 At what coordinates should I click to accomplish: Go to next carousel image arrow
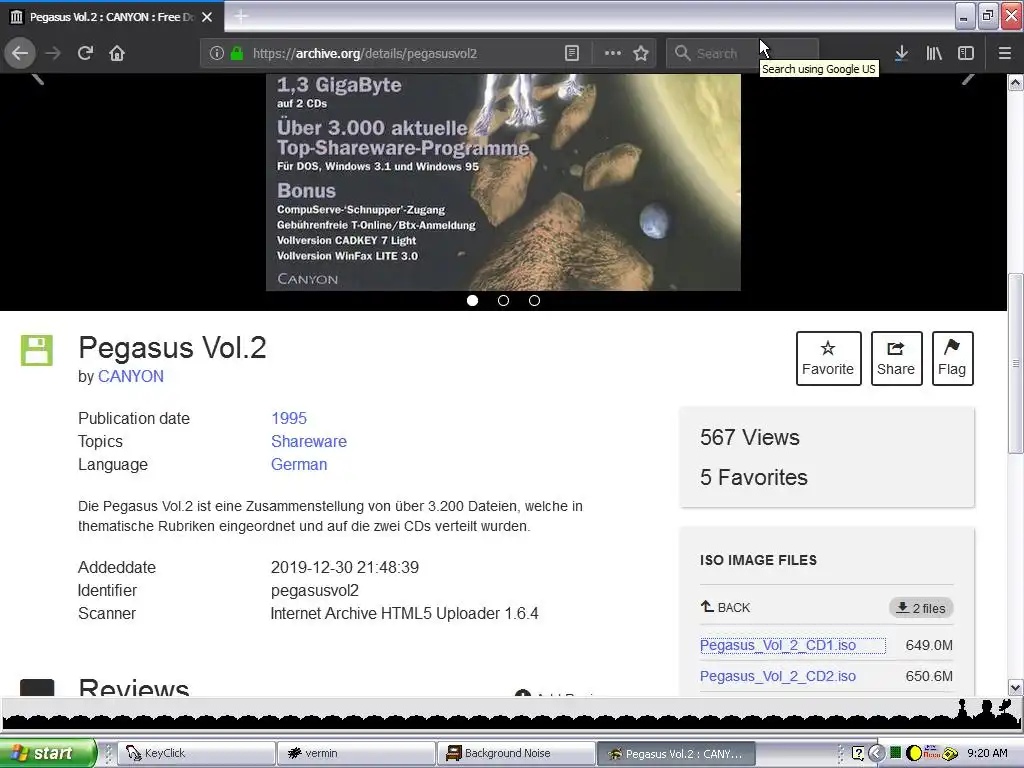pos(968,78)
